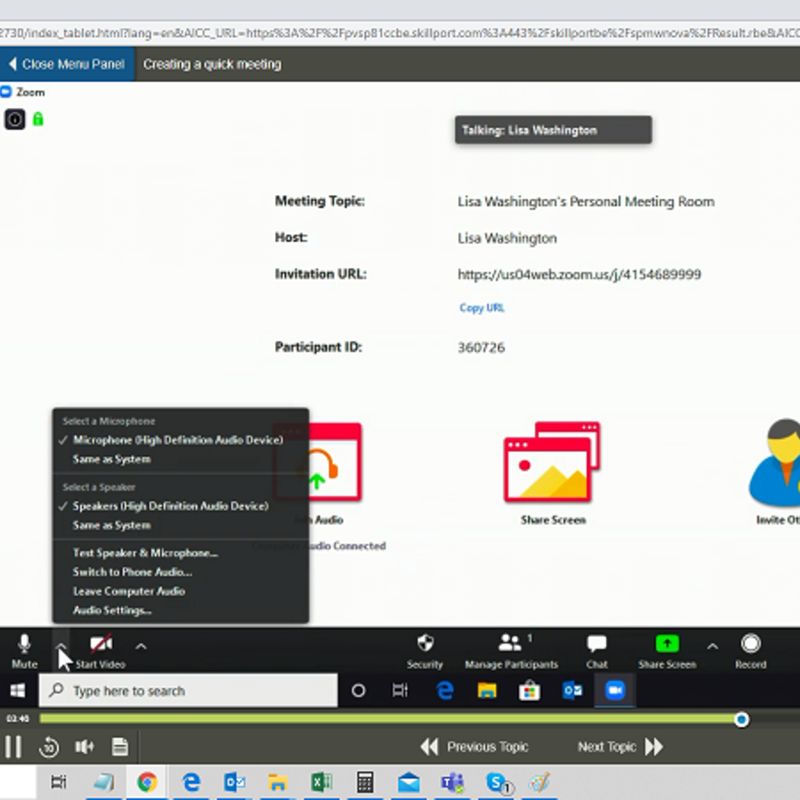Choose Switch to Phone Audio
The image size is (800, 800).
(133, 572)
